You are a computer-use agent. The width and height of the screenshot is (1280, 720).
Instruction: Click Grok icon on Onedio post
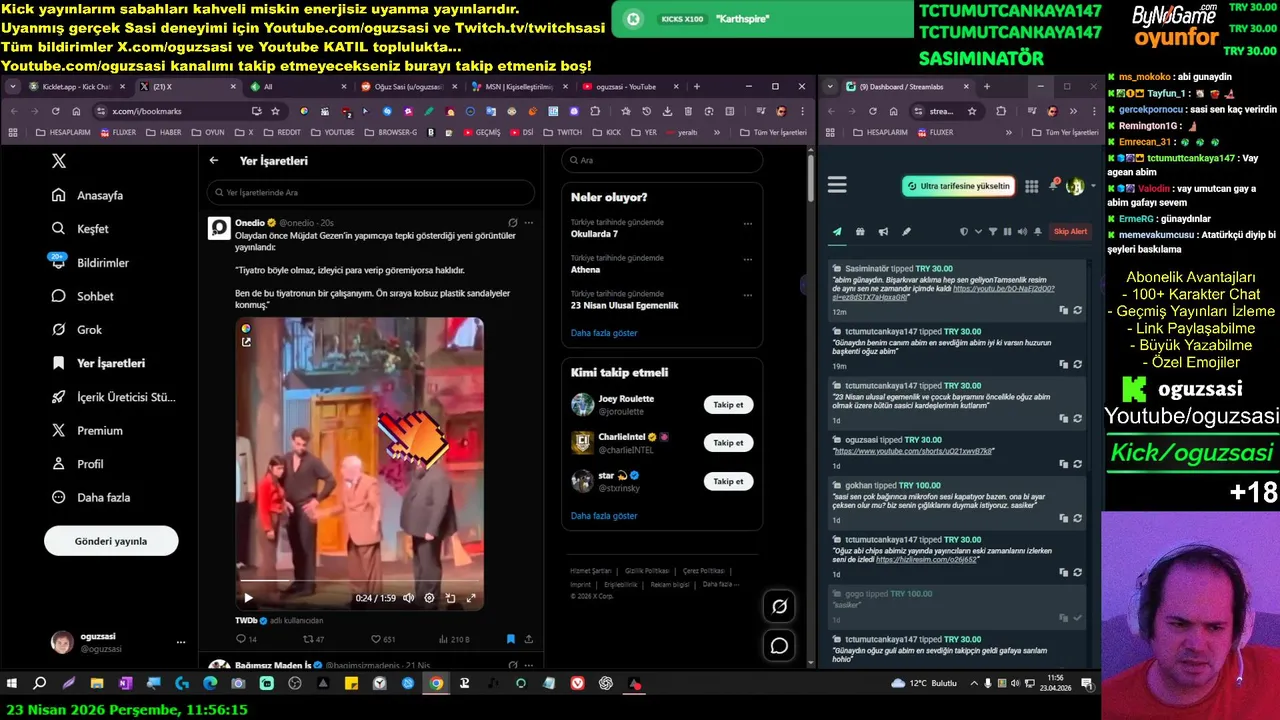tap(512, 222)
